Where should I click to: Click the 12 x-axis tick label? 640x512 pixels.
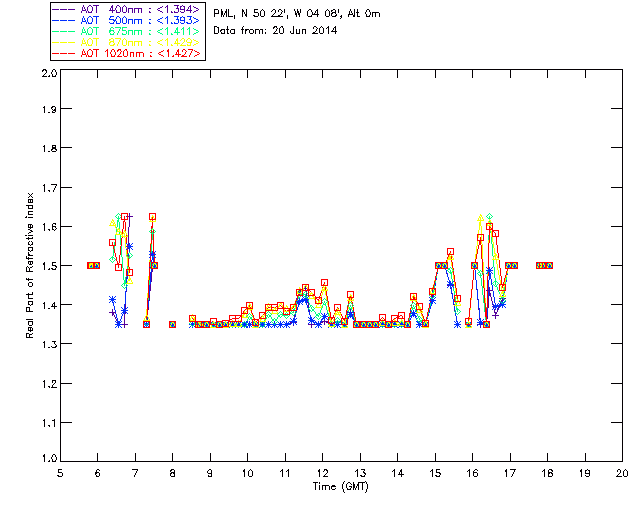click(x=322, y=473)
